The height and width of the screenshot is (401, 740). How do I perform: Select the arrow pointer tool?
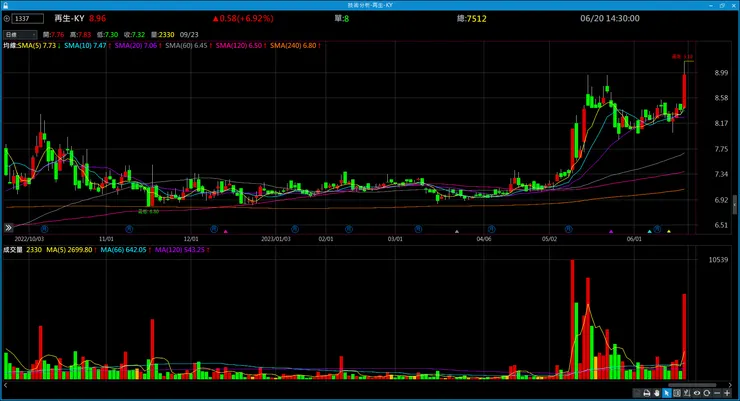[667, 393]
